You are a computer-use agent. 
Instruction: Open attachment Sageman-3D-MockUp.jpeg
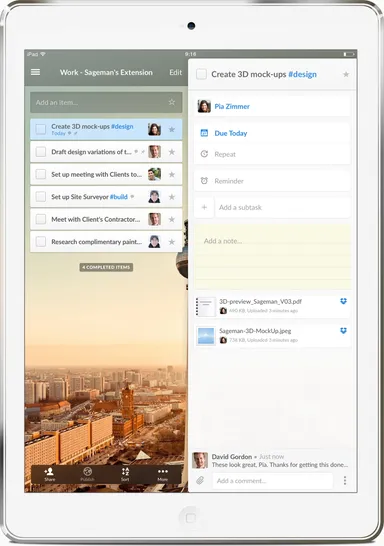pos(272,336)
